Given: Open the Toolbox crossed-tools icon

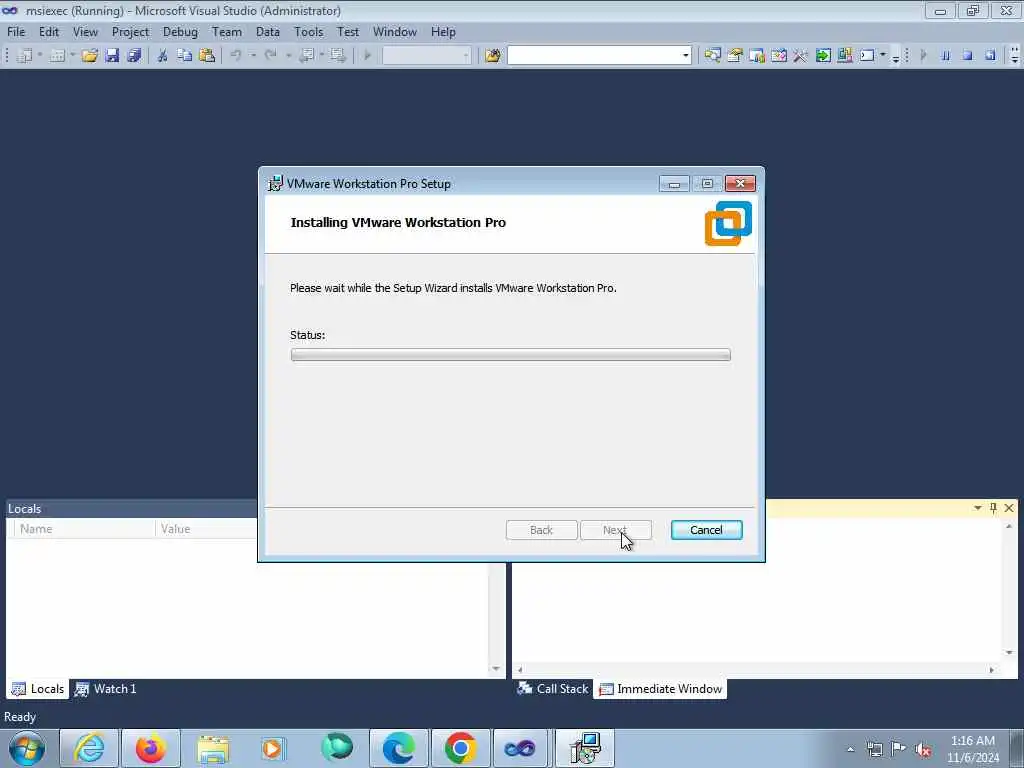Looking at the screenshot, I should click(801, 56).
